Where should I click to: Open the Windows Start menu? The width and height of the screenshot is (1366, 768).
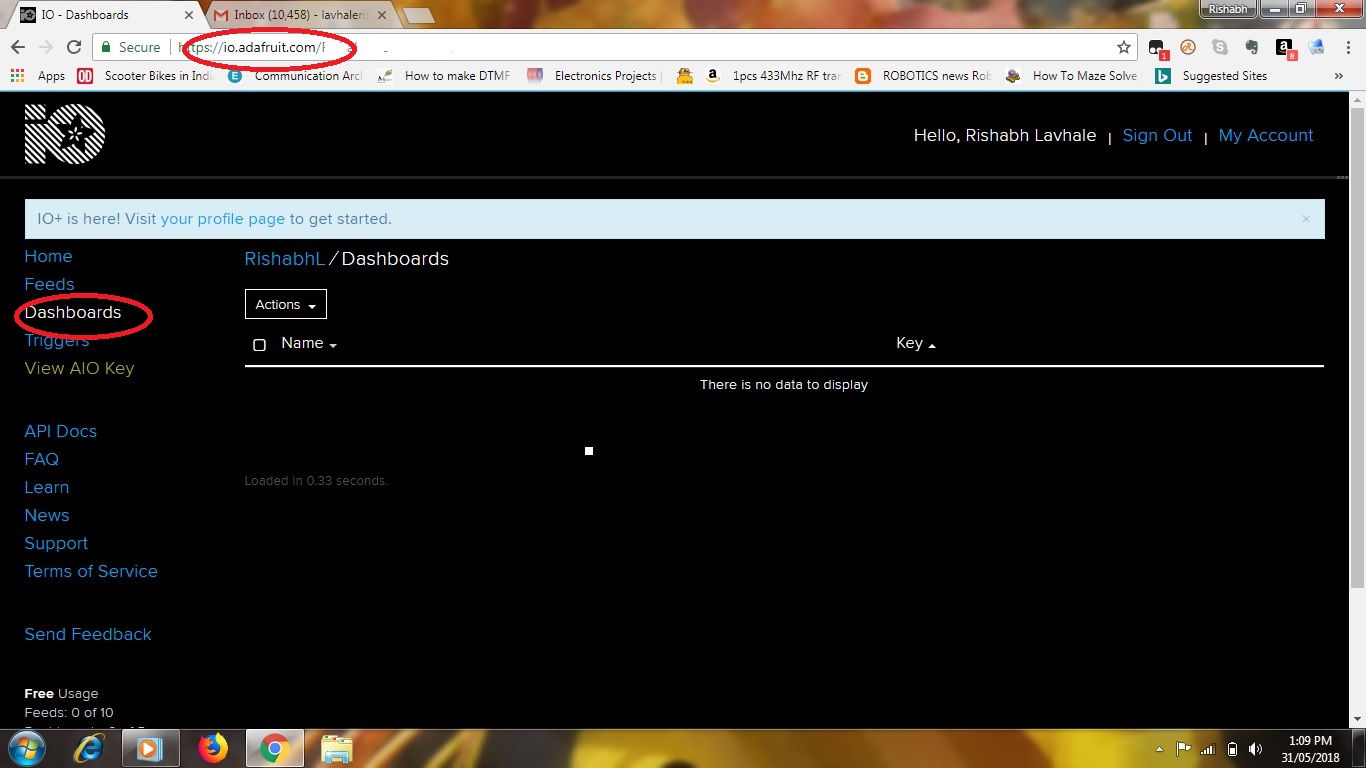(28, 748)
